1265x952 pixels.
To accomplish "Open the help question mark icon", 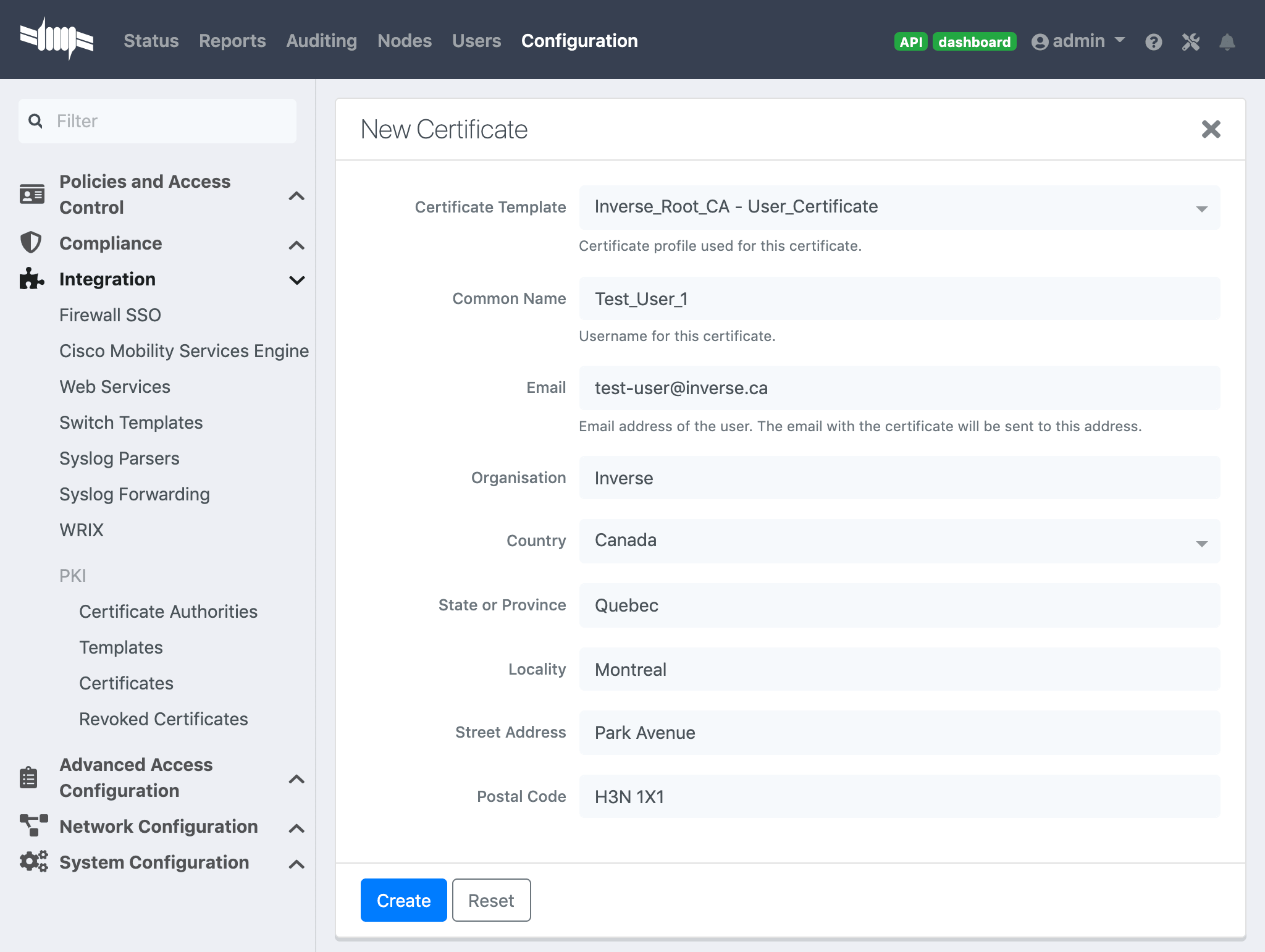I will click(x=1153, y=42).
